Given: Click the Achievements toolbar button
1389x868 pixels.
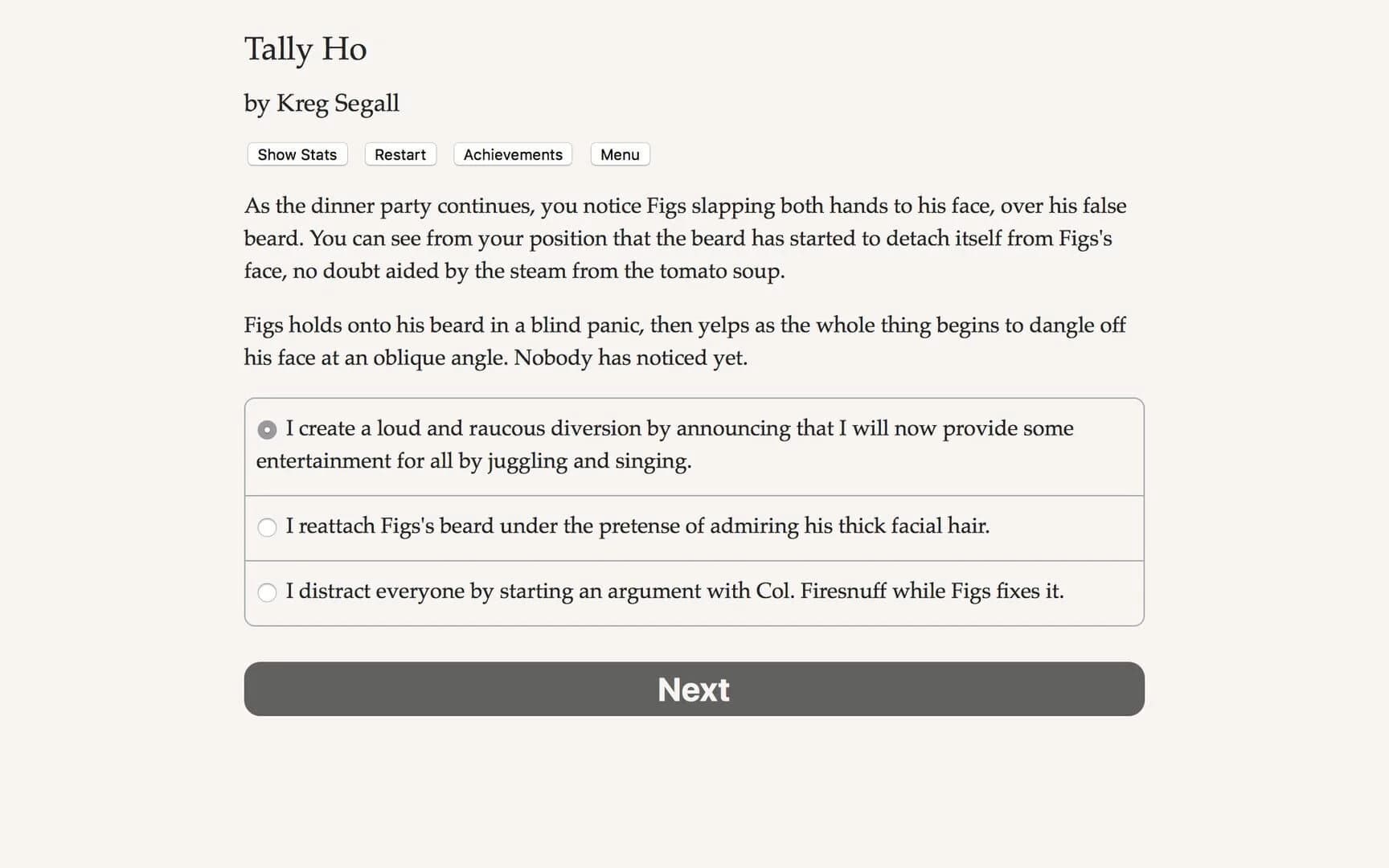Looking at the screenshot, I should (x=512, y=154).
